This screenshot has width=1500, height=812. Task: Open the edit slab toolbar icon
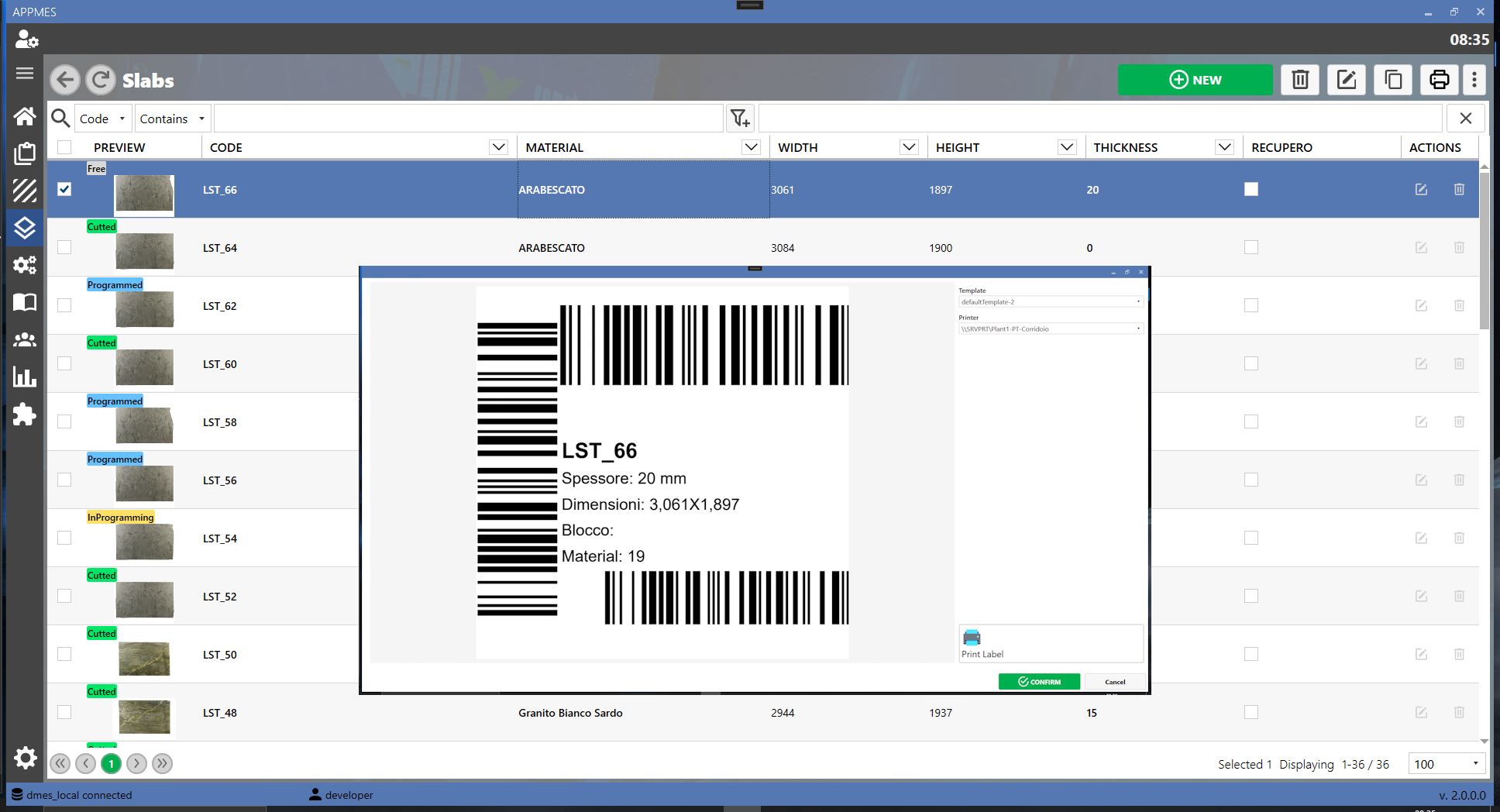(x=1346, y=80)
